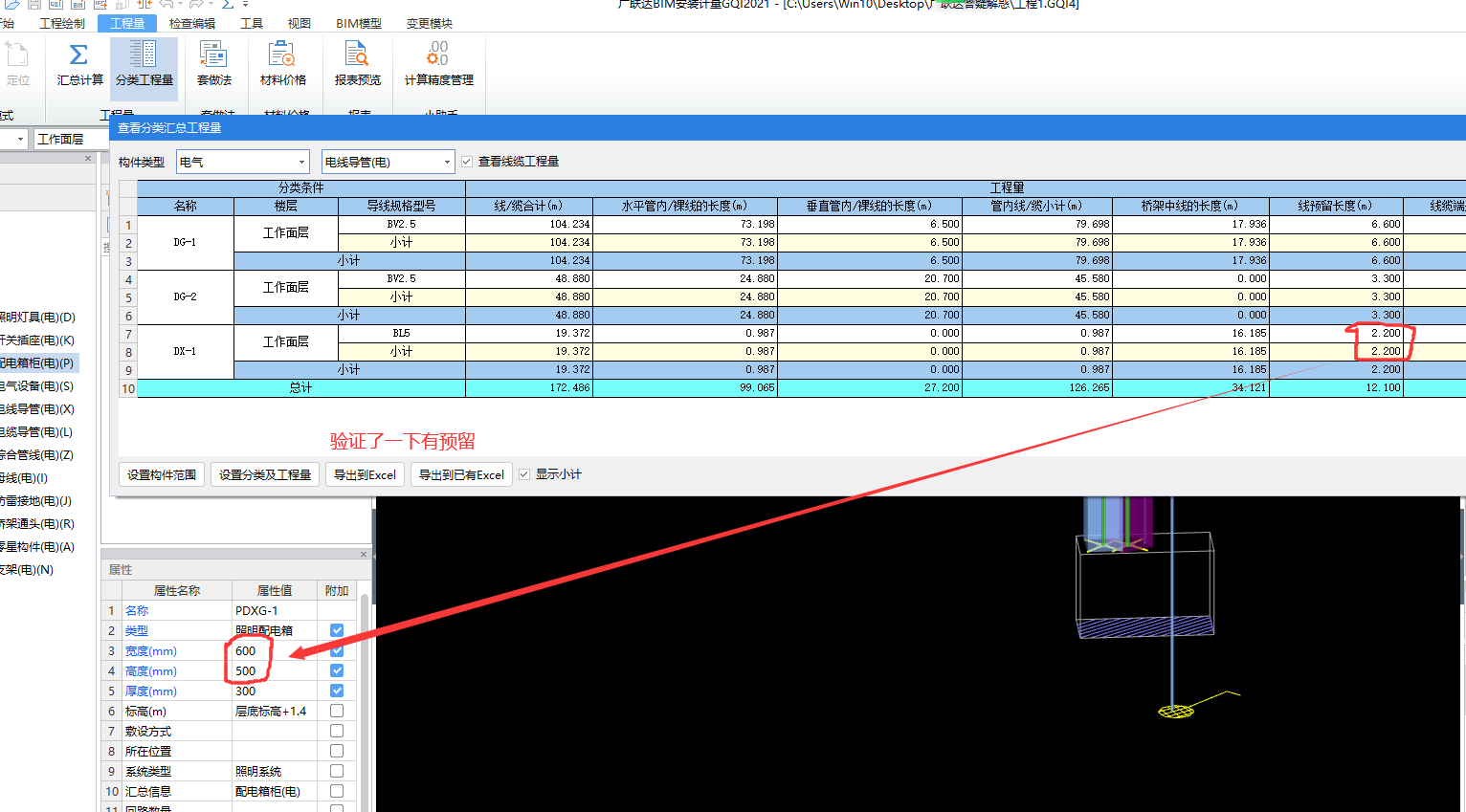The image size is (1466, 812).
Task: Open the 电线导管(电) dropdown
Action: (x=388, y=162)
